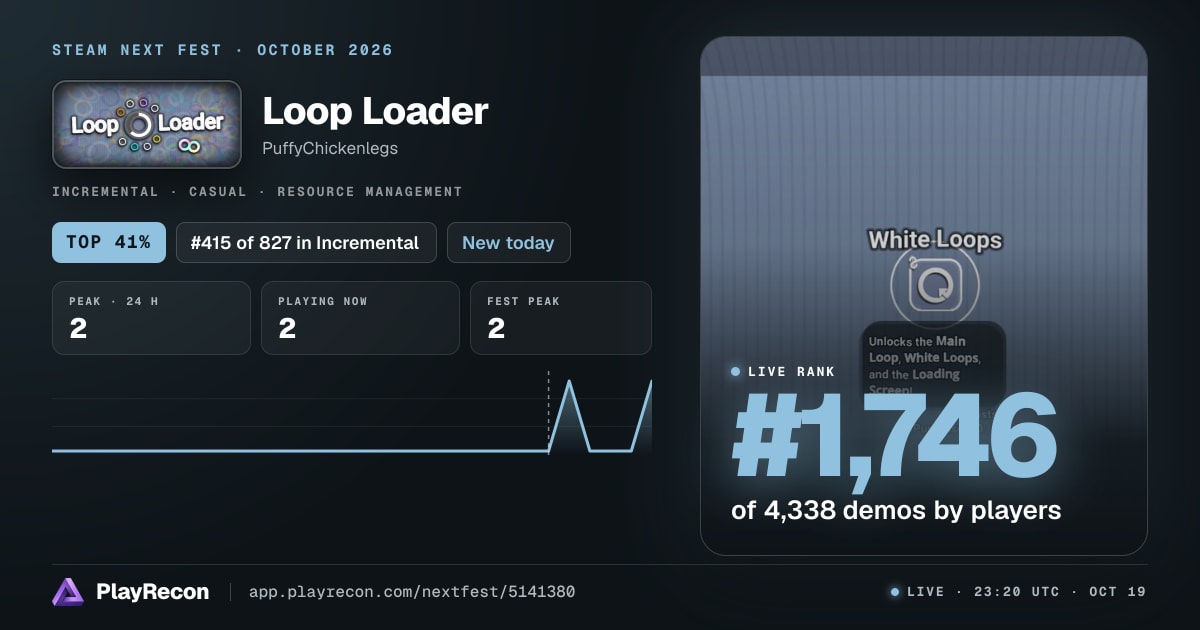The image size is (1200, 630).
Task: Click the #415 of 827 in Incremental badge
Action: coord(306,242)
